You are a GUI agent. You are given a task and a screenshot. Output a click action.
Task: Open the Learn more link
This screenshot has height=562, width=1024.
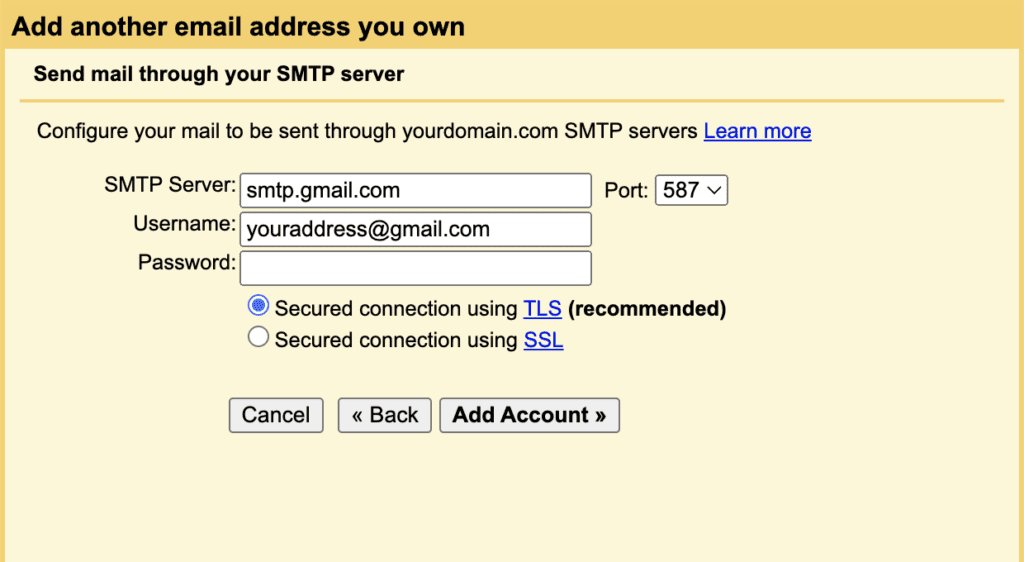pos(757,131)
